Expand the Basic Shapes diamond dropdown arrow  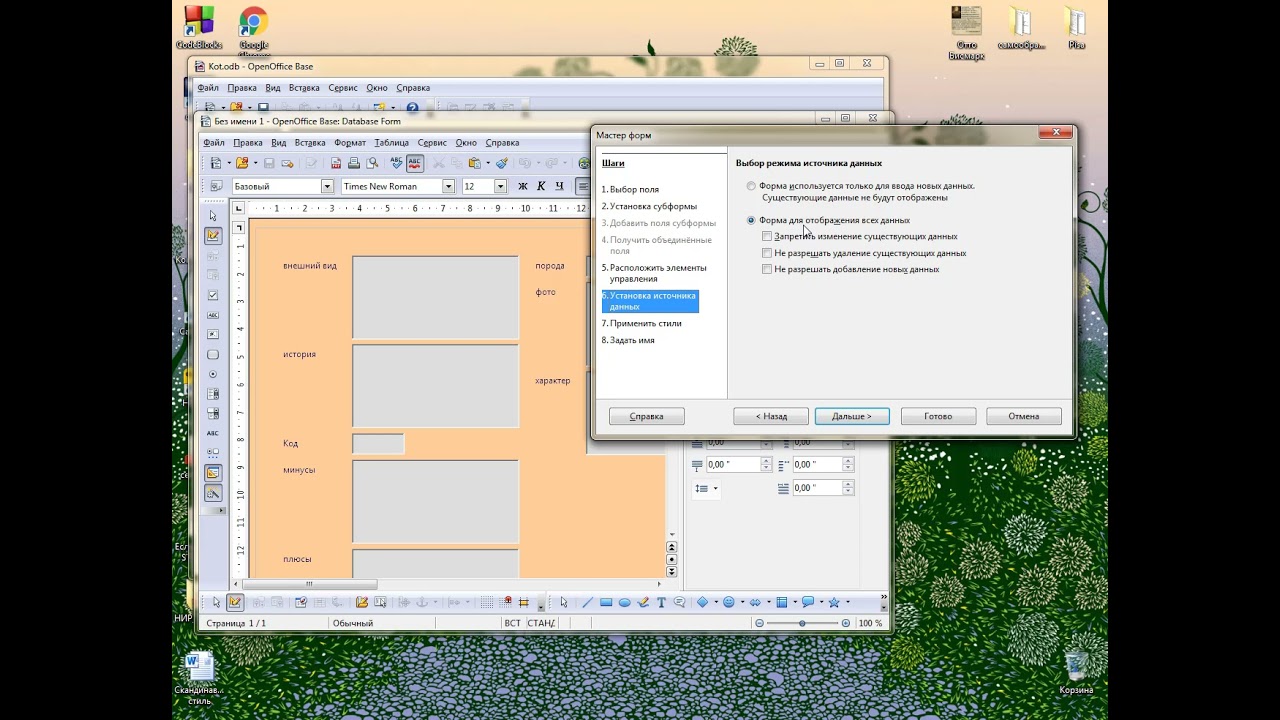point(716,602)
